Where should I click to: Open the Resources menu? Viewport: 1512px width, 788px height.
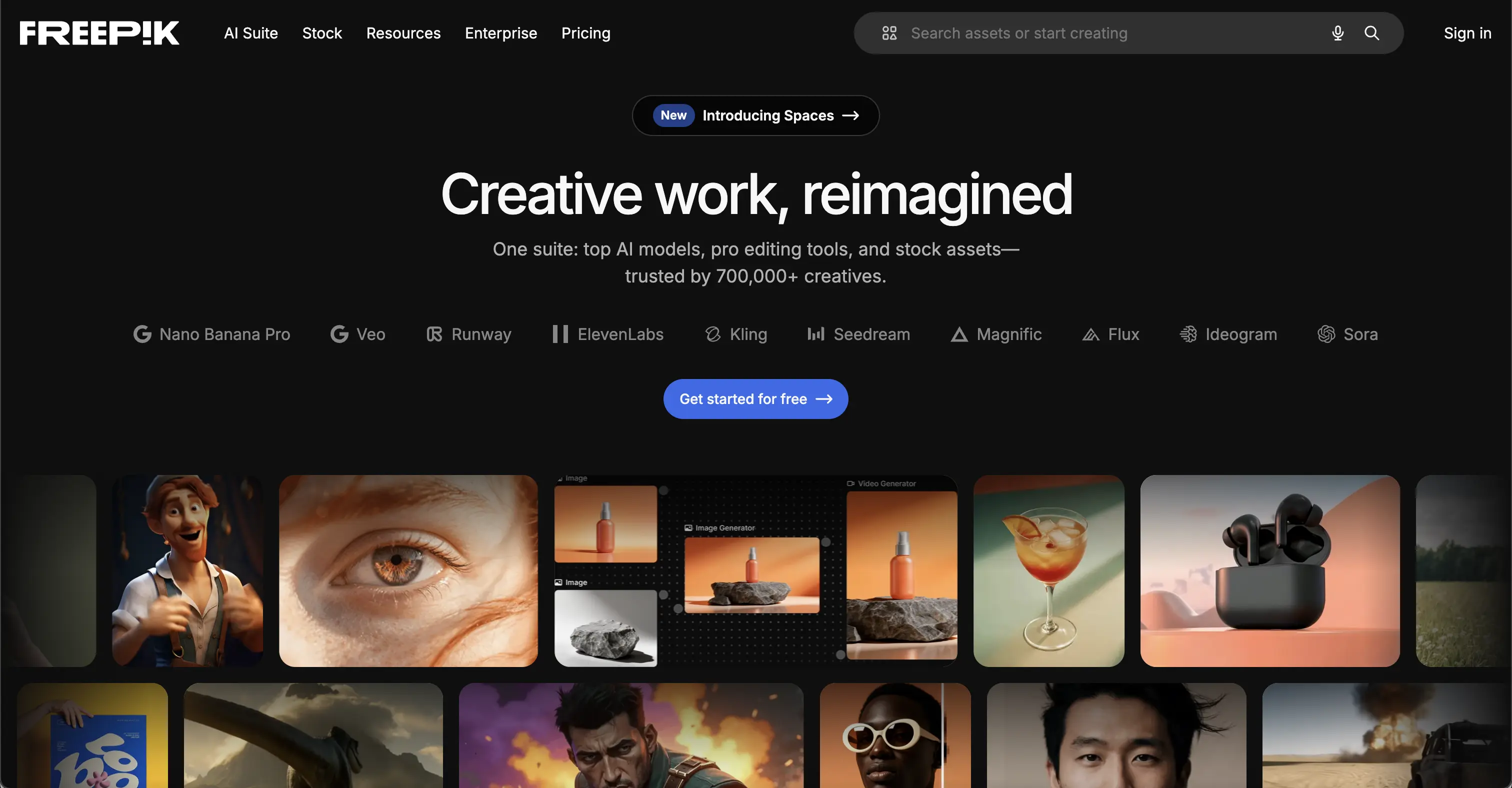pyautogui.click(x=403, y=33)
